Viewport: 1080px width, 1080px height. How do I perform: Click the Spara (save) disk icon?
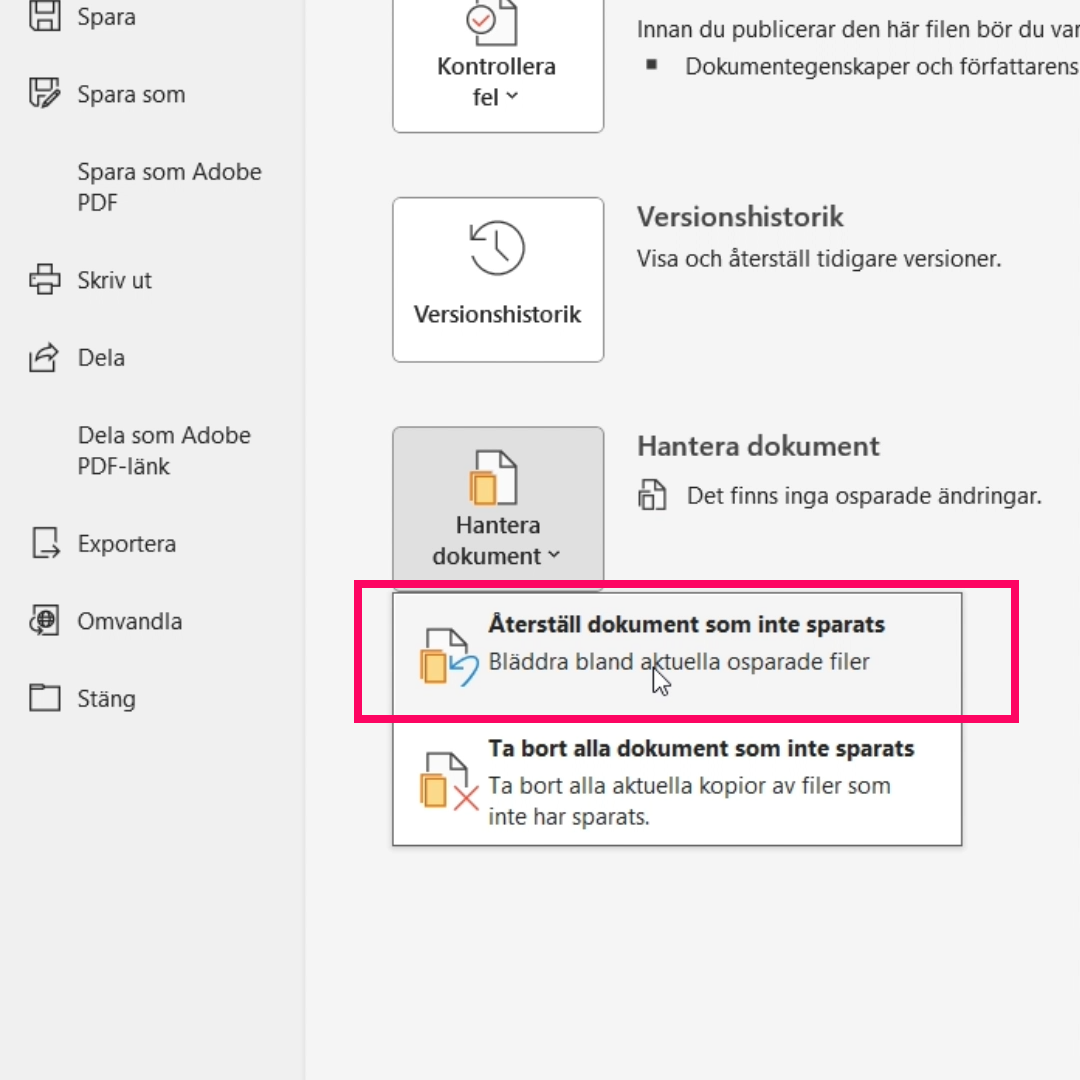coord(45,16)
